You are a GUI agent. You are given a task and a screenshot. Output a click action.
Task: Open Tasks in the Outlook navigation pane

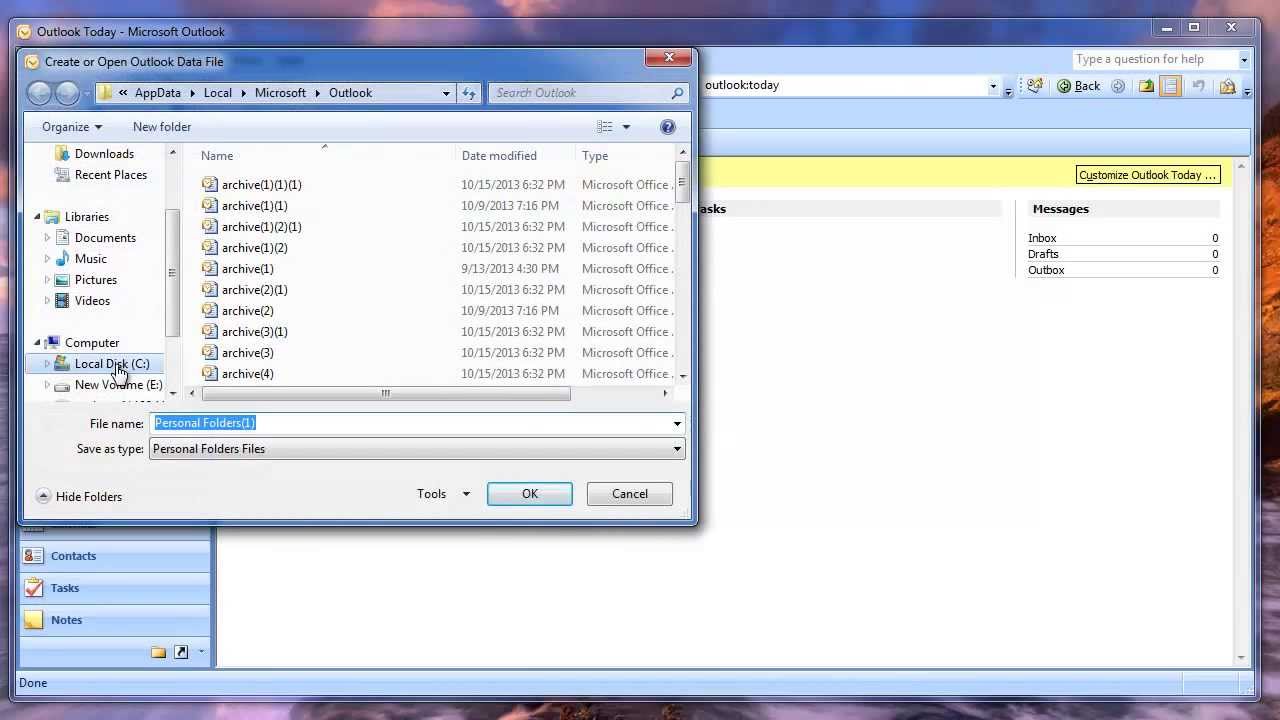click(65, 588)
